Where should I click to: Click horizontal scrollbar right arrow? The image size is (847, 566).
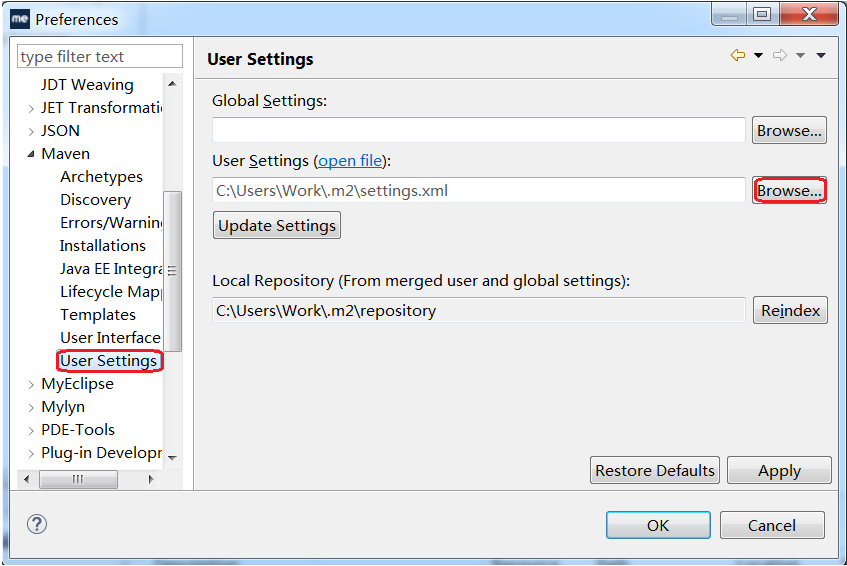click(151, 479)
